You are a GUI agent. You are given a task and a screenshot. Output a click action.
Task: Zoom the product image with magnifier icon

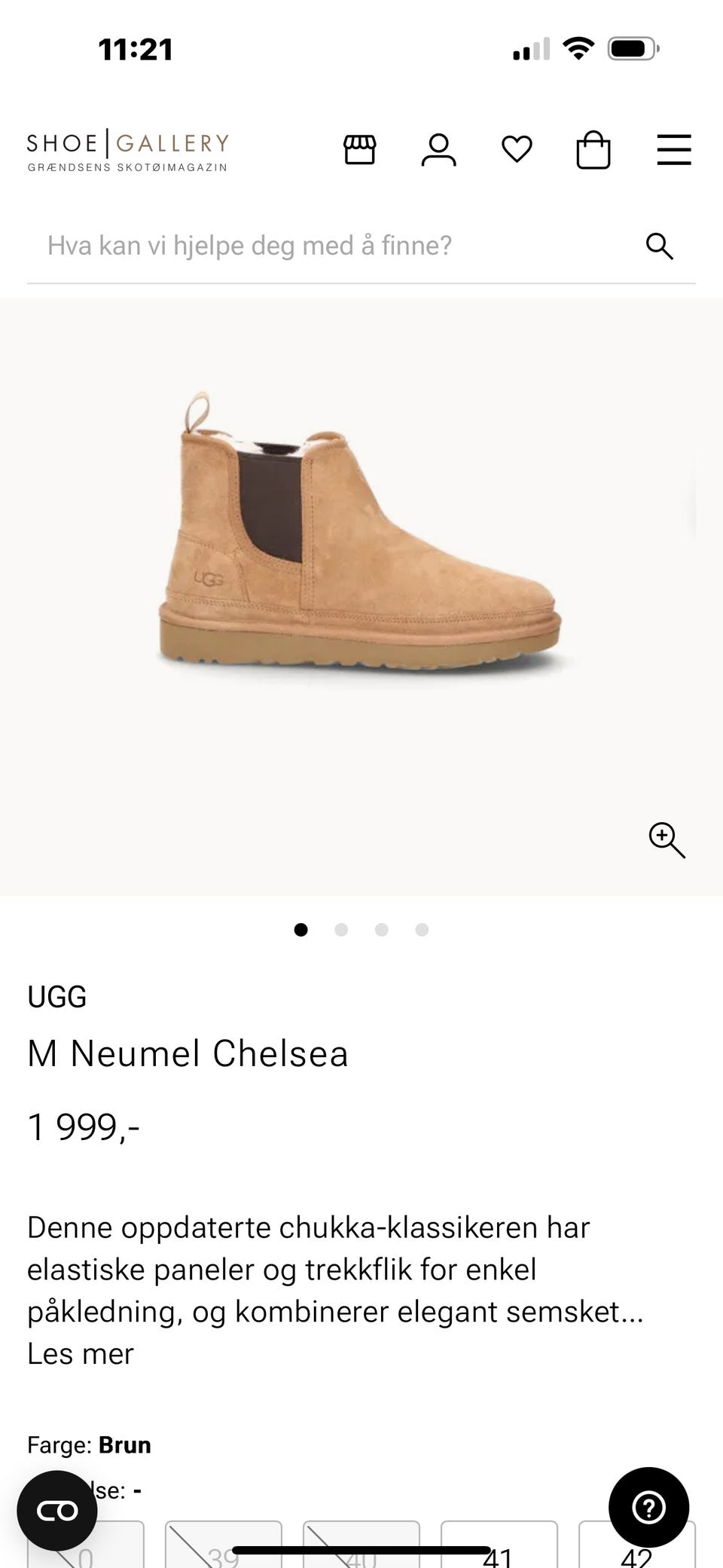point(667,840)
